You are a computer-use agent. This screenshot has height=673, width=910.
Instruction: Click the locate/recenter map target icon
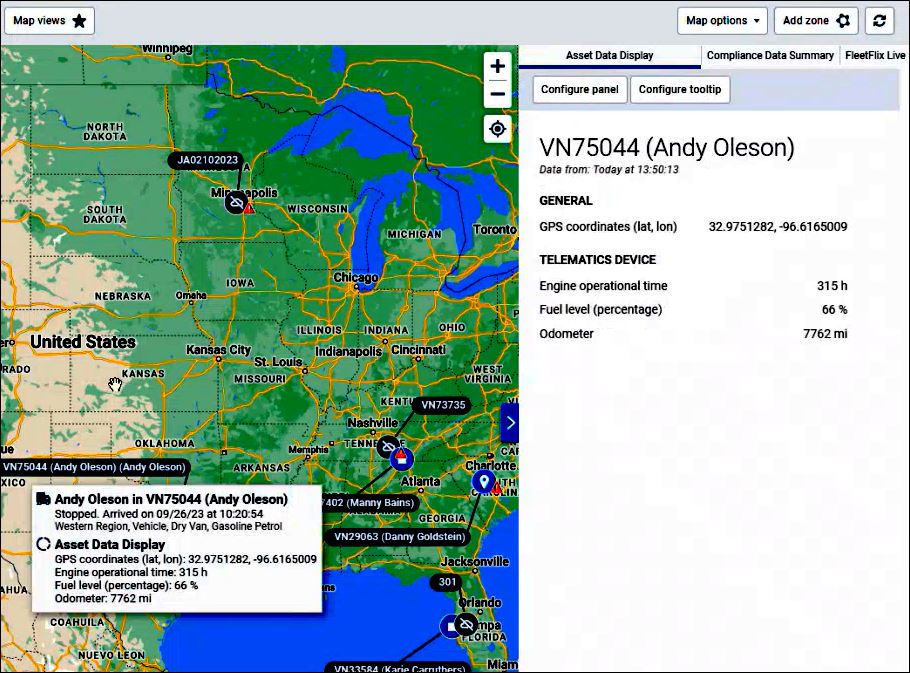coord(497,129)
